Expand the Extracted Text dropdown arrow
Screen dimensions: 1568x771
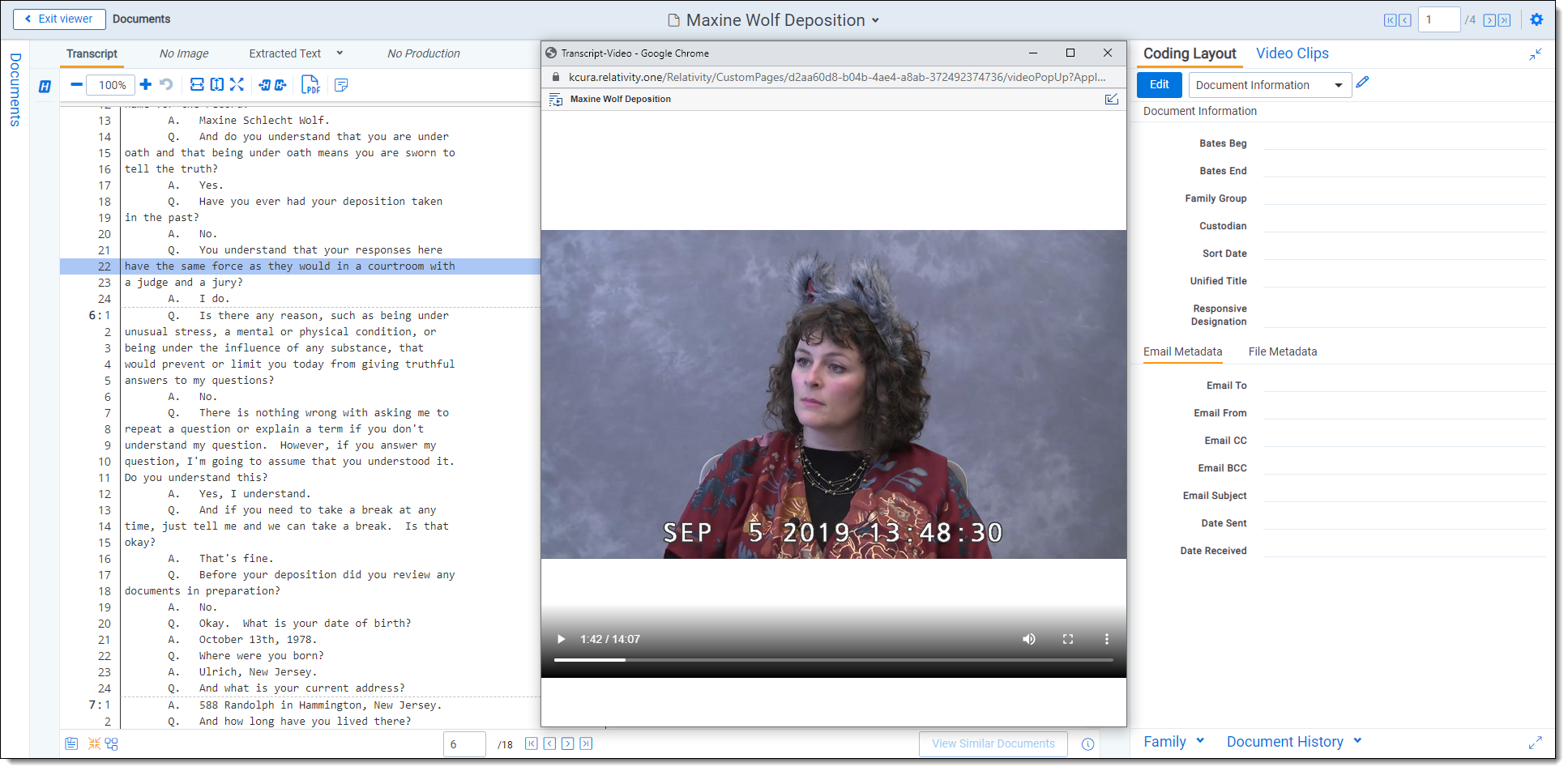tap(340, 53)
